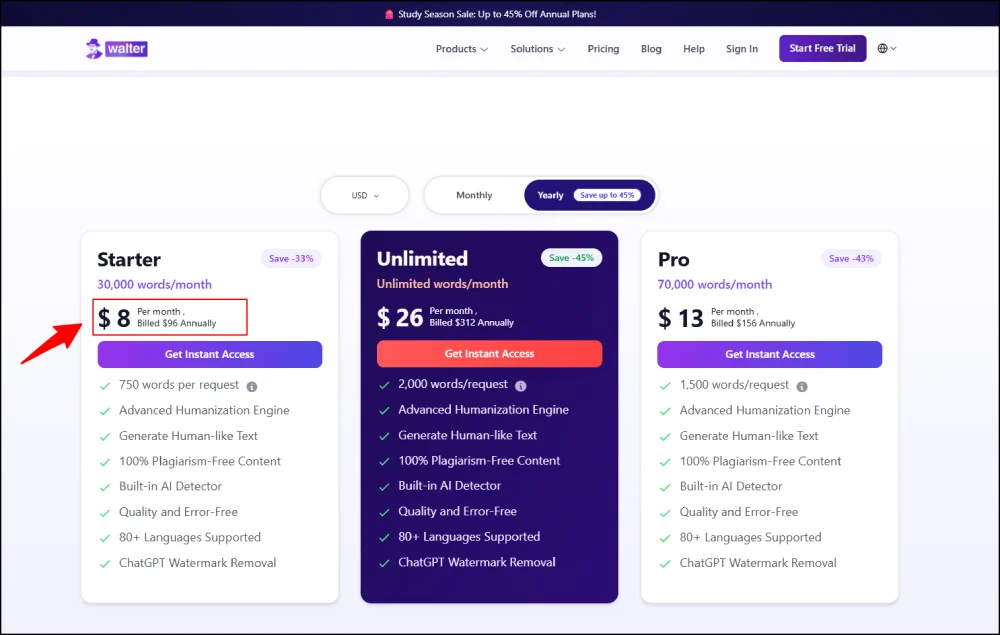Viewport: 1000px width, 635px height.
Task: Expand the Solutions dropdown menu
Action: [x=537, y=48]
